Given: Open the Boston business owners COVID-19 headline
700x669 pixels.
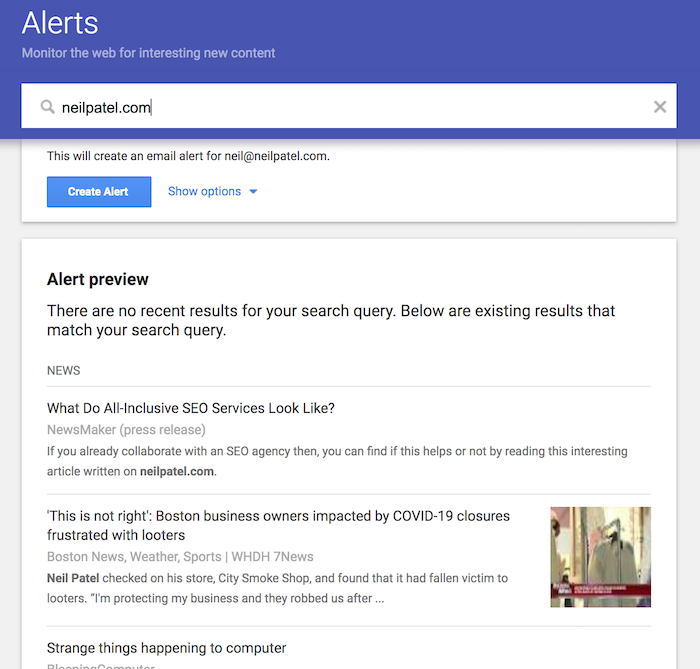Looking at the screenshot, I should (278, 525).
